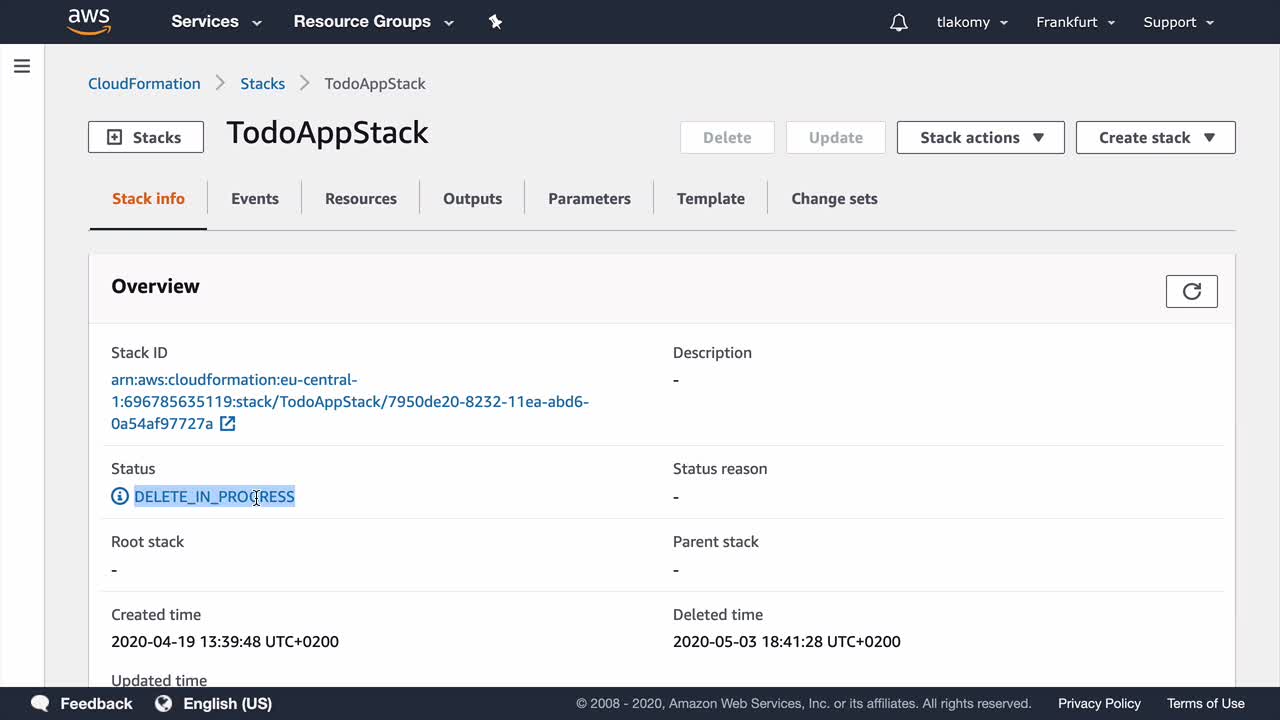Open the Stack actions dropdown
1280x720 pixels.
(980, 138)
